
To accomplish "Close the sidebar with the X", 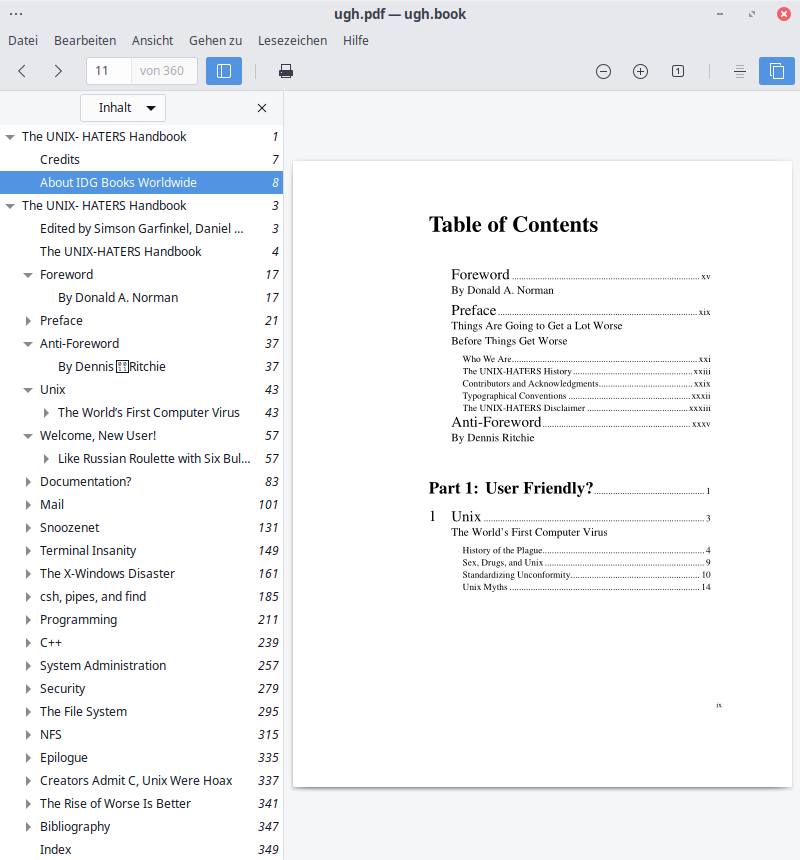I will [262, 108].
